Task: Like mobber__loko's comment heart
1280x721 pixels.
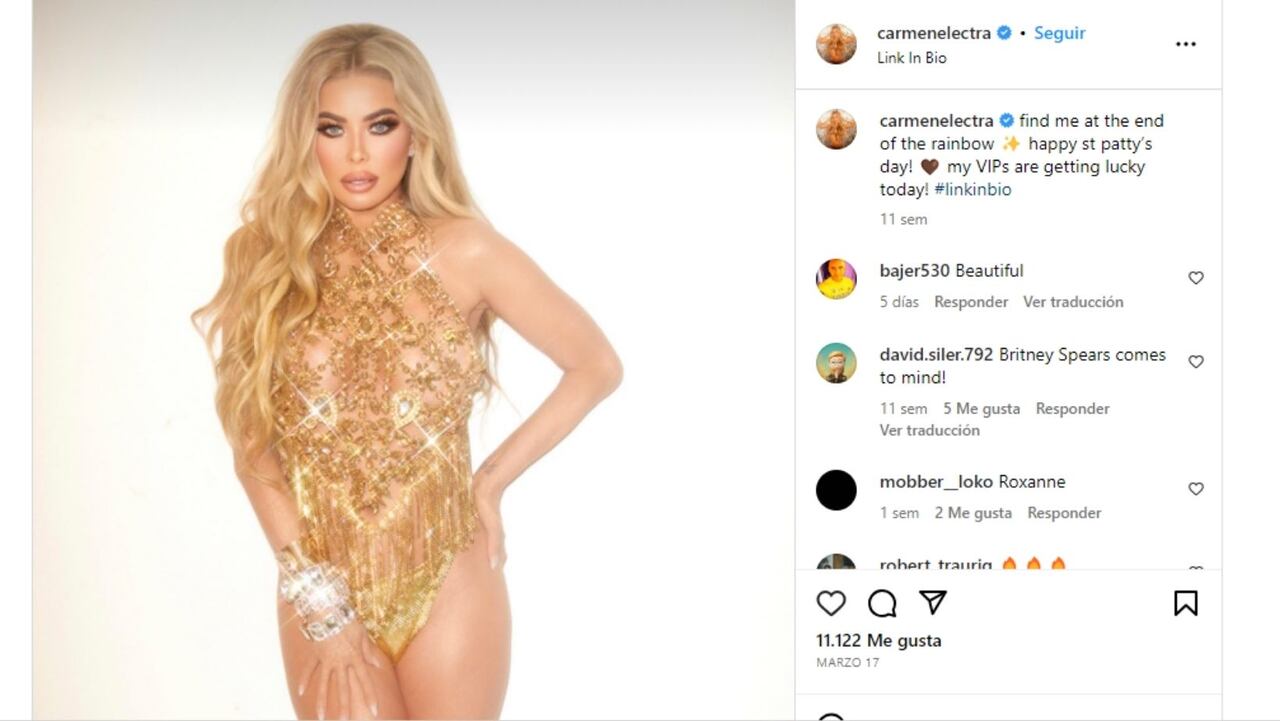Action: 1196,489
